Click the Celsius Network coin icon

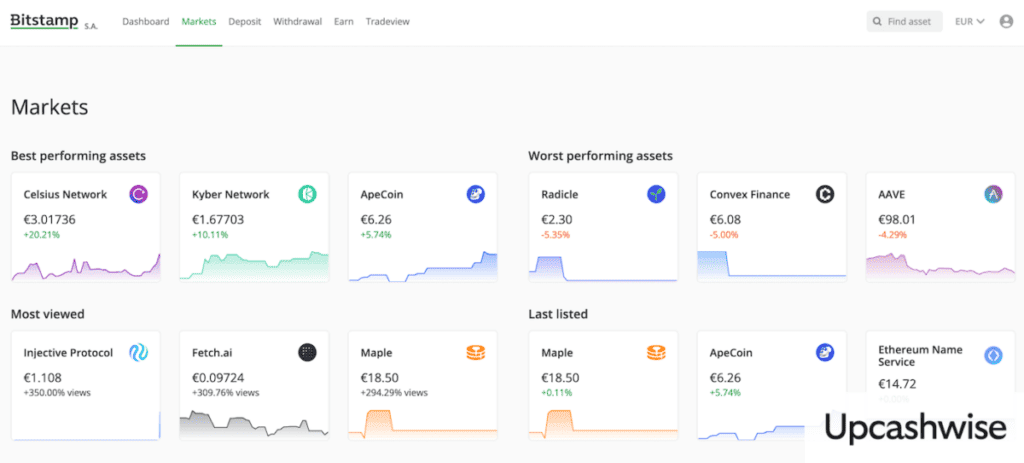coord(138,194)
